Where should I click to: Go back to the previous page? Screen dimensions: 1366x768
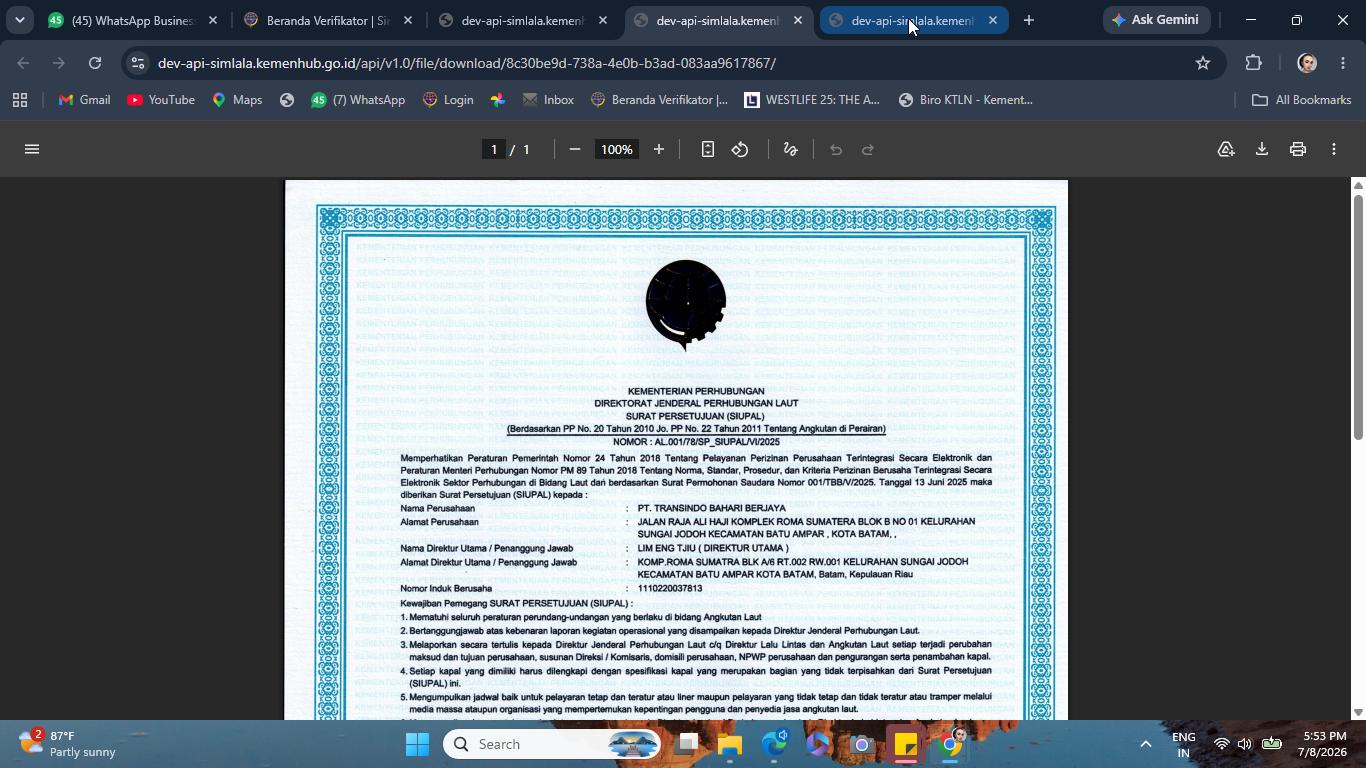24,63
